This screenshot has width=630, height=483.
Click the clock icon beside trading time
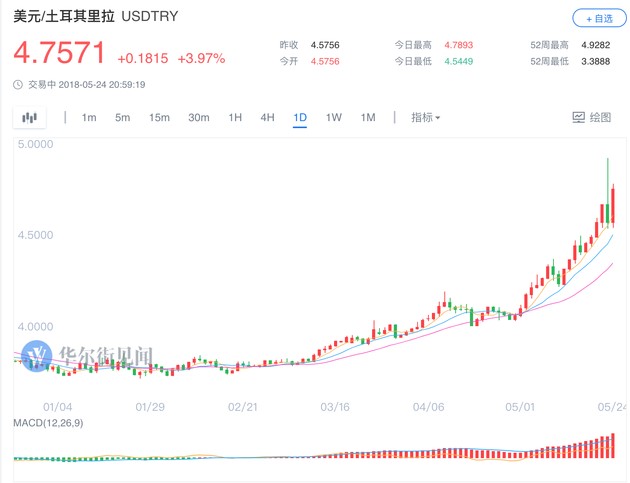(x=17, y=84)
